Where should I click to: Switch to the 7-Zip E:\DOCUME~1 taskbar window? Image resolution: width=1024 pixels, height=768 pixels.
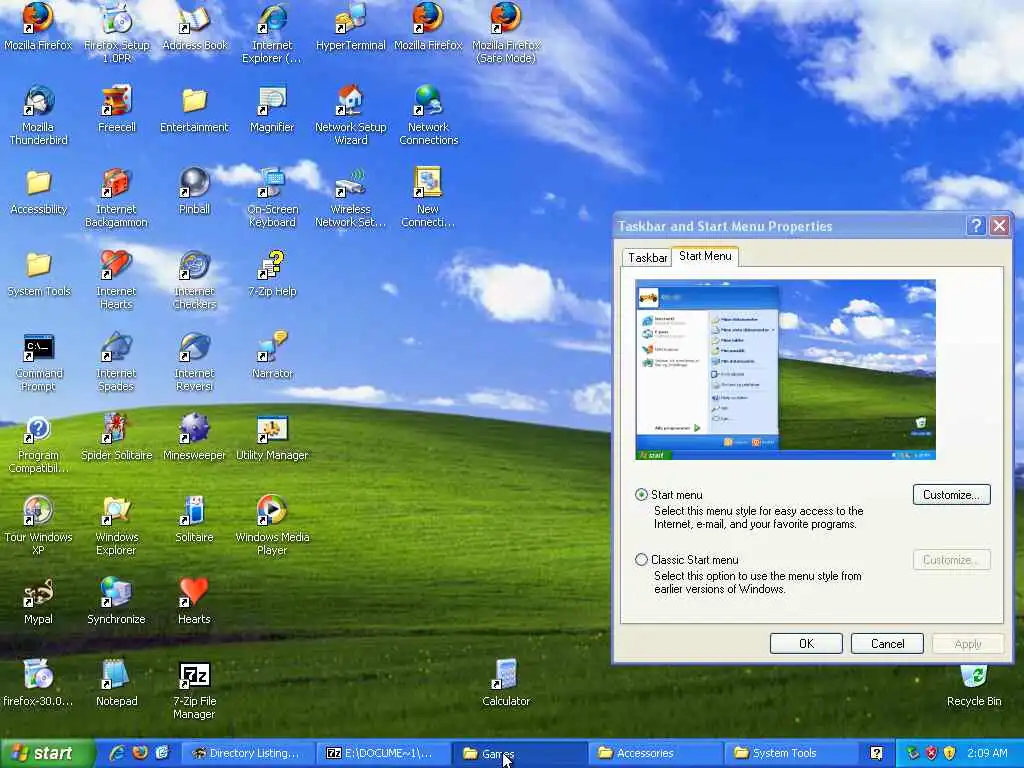point(383,753)
